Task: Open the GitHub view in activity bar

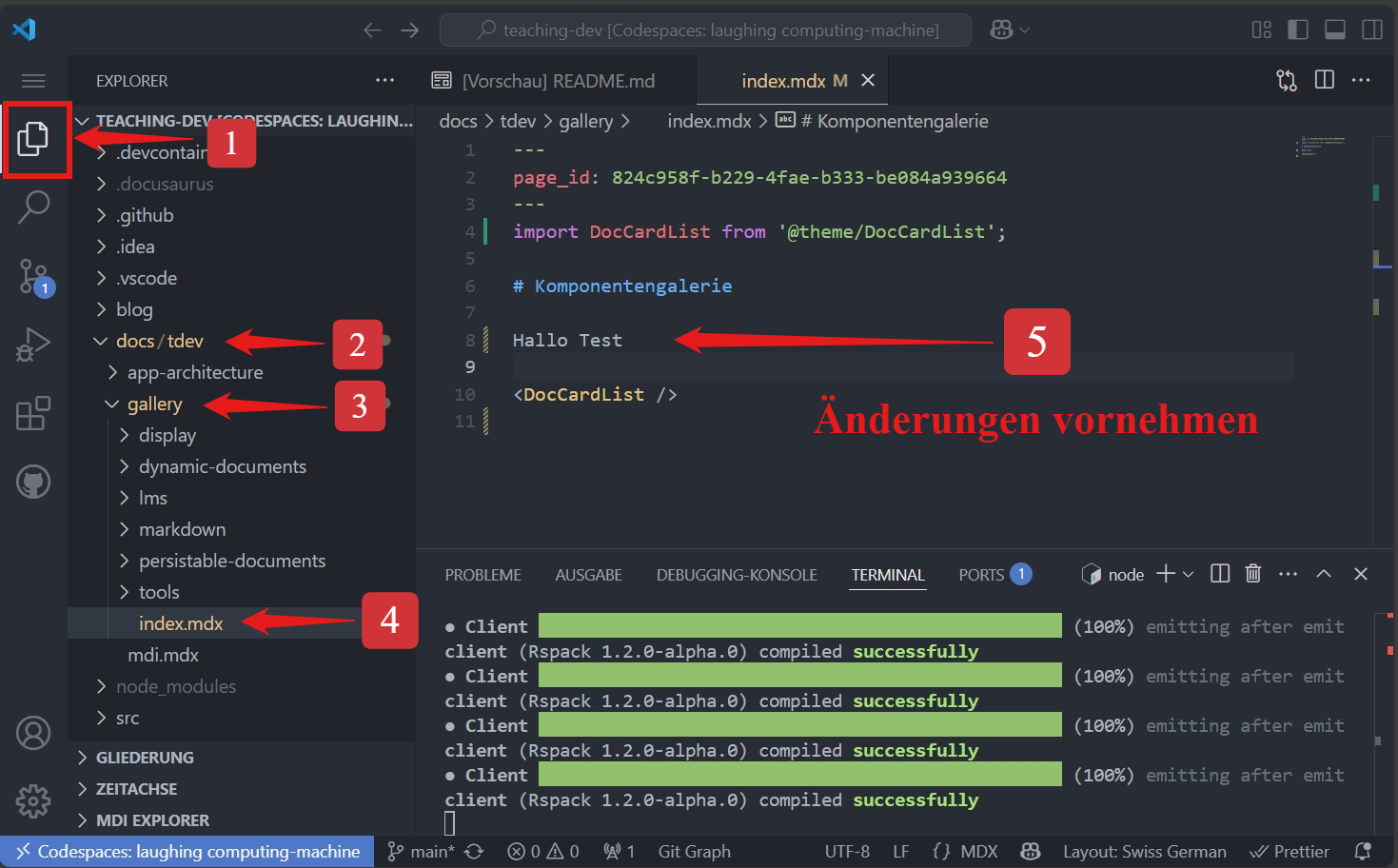Action: [x=33, y=482]
